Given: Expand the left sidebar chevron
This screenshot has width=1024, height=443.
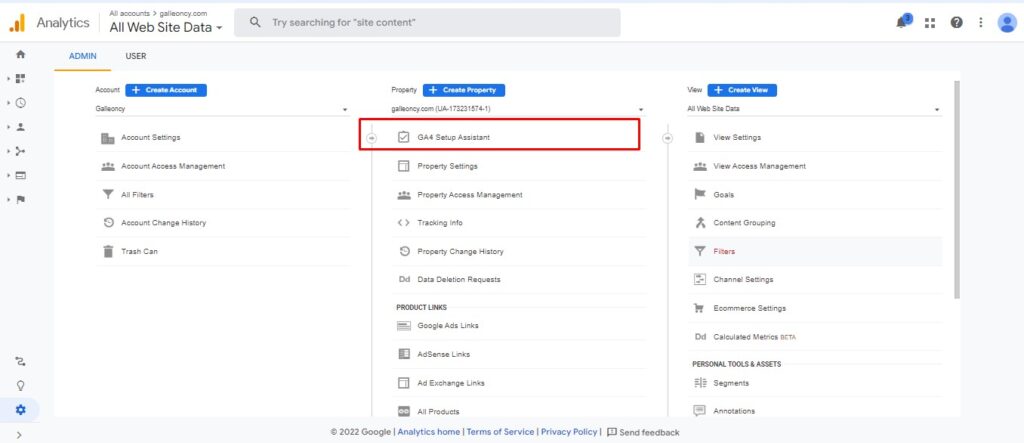Looking at the screenshot, I should pos(19,434).
